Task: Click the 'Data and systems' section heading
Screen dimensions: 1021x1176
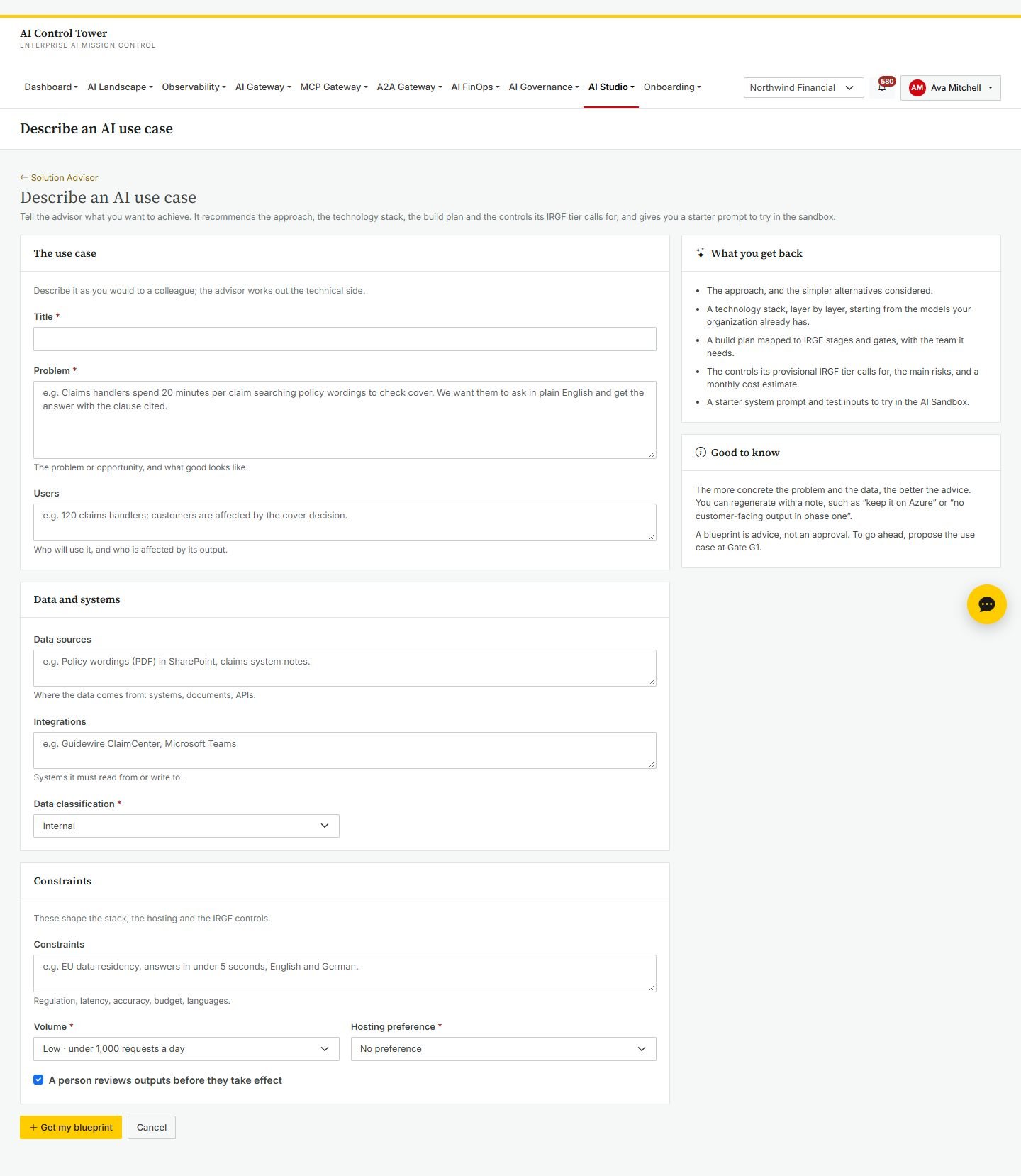Action: pyautogui.click(x=77, y=599)
